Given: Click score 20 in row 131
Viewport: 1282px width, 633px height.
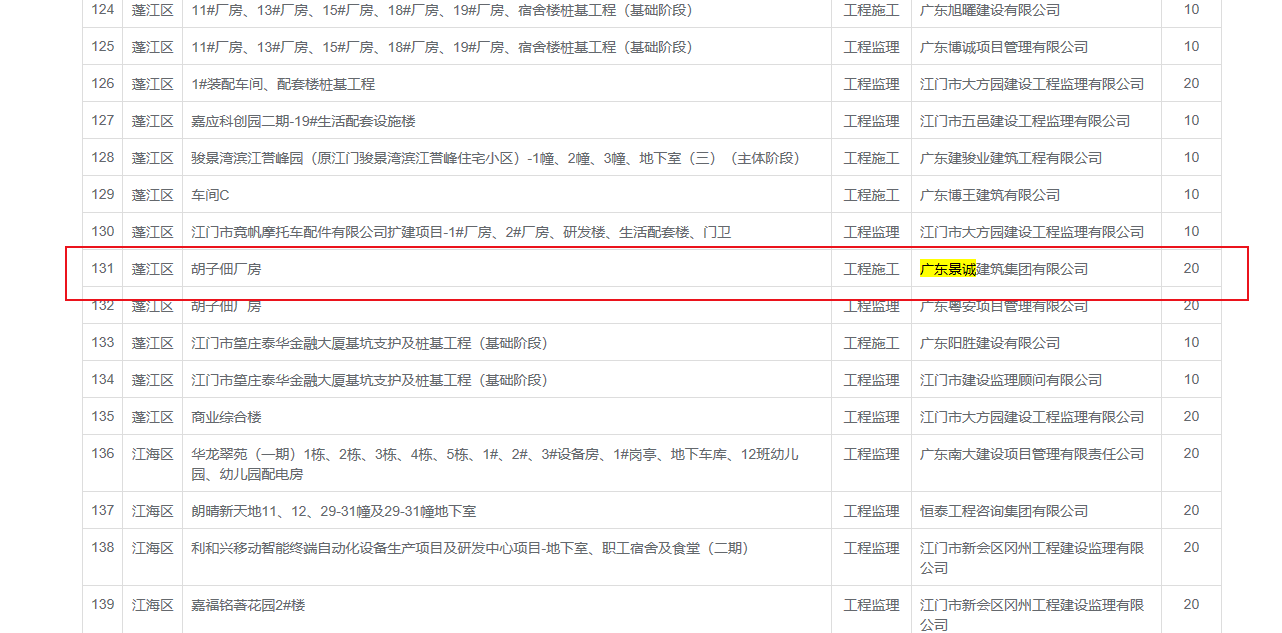Looking at the screenshot, I should (1191, 269).
